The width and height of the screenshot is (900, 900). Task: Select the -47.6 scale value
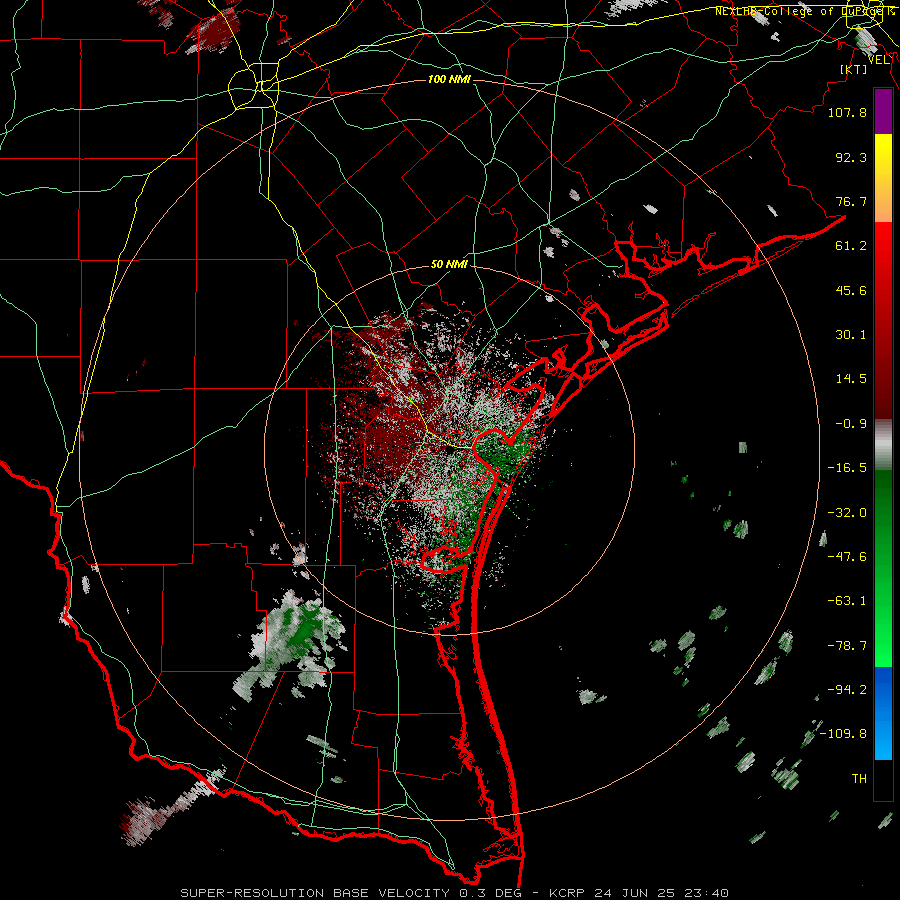pos(847,557)
